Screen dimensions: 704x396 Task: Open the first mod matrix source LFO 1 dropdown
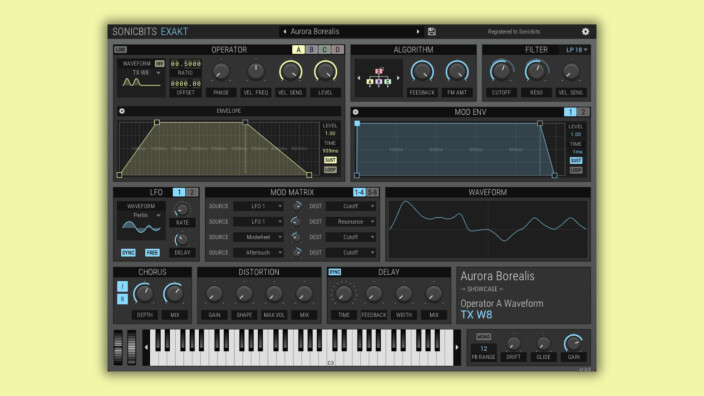(x=259, y=206)
